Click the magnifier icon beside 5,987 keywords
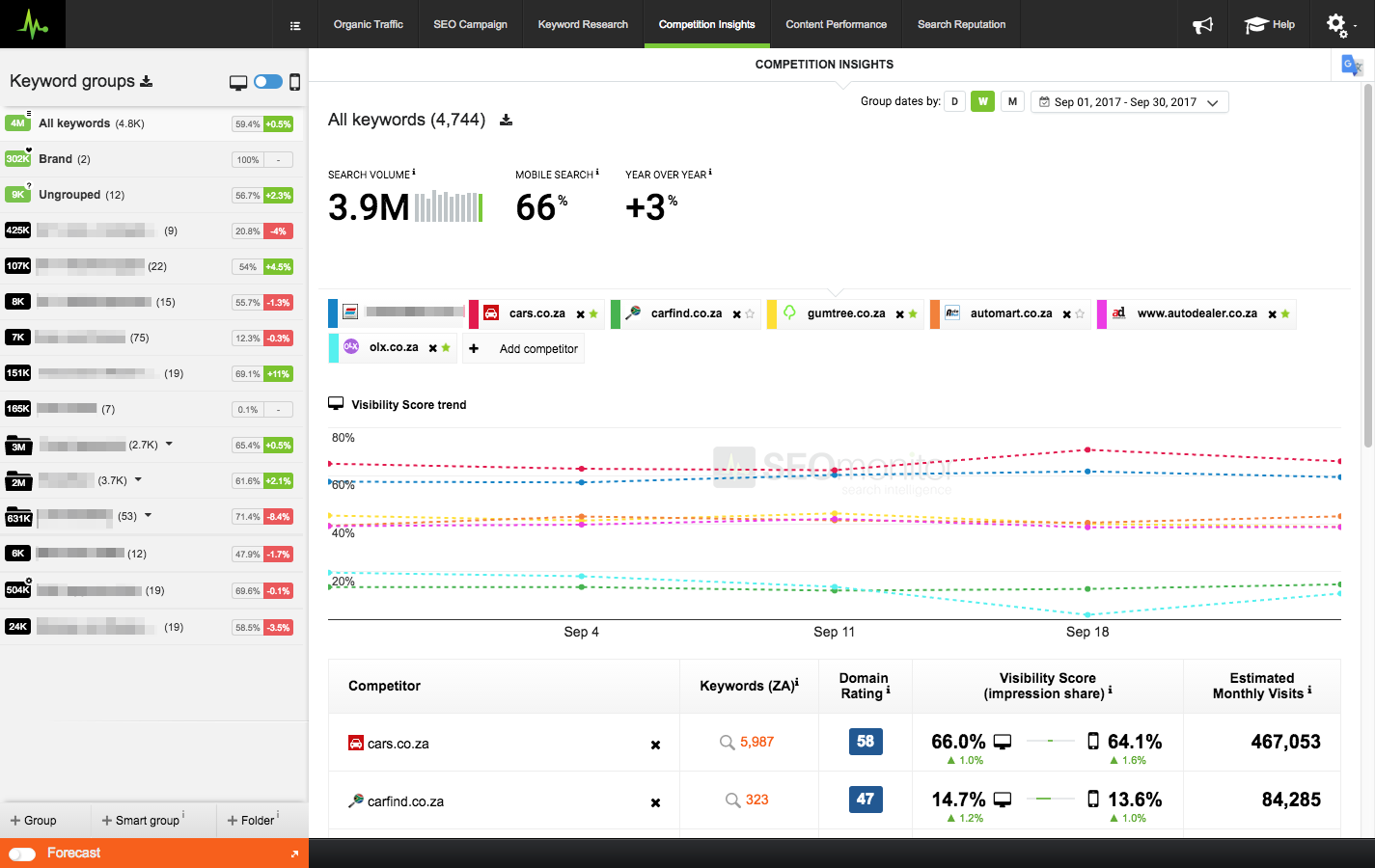Viewport: 1375px width, 868px height. coord(728,743)
